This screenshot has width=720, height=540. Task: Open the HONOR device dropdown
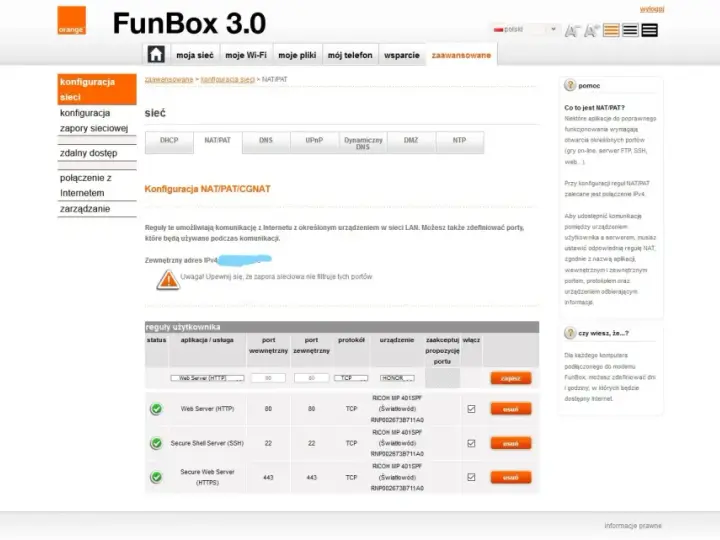pyautogui.click(x=397, y=378)
